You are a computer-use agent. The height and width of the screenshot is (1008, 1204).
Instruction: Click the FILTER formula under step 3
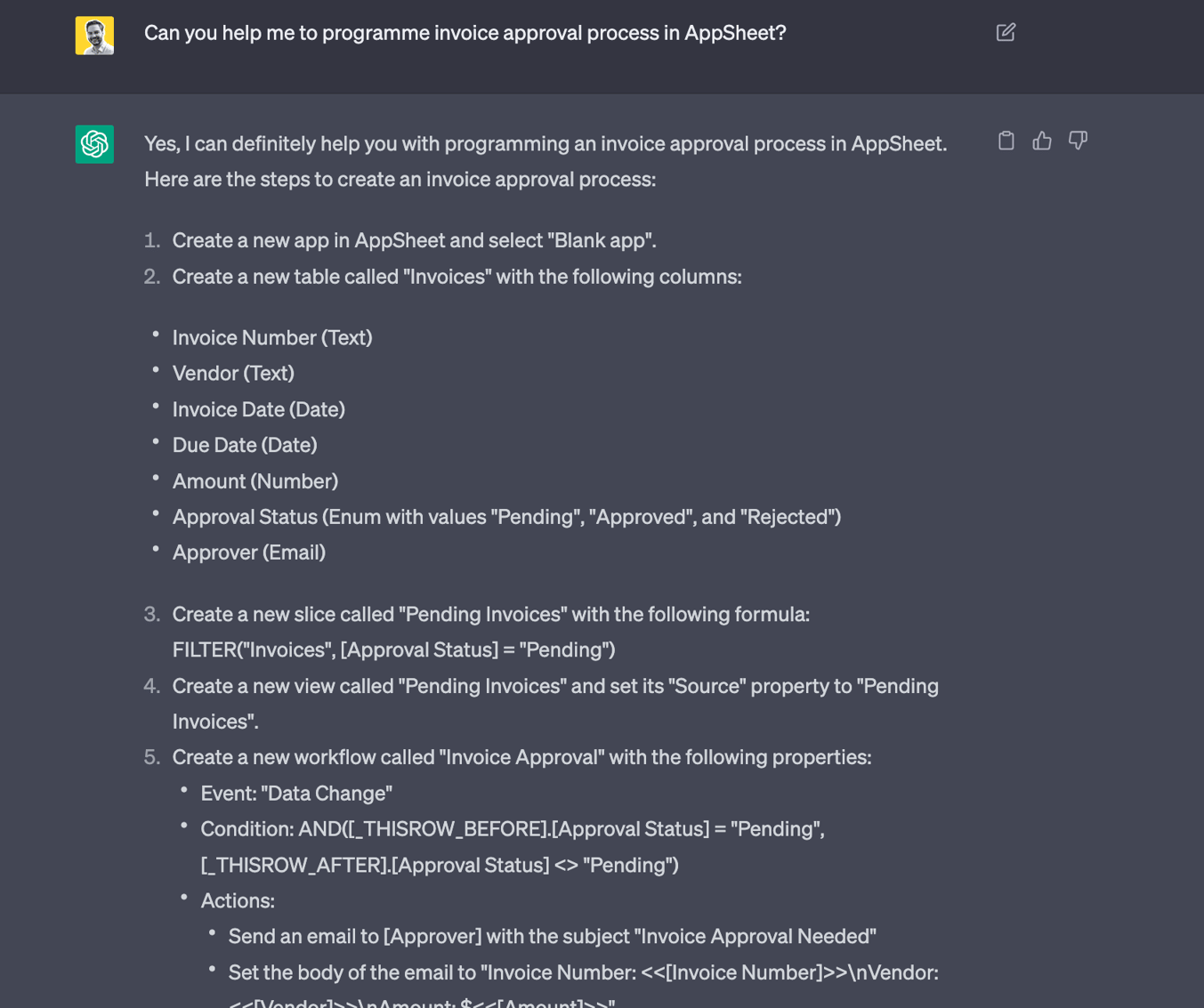tap(393, 649)
